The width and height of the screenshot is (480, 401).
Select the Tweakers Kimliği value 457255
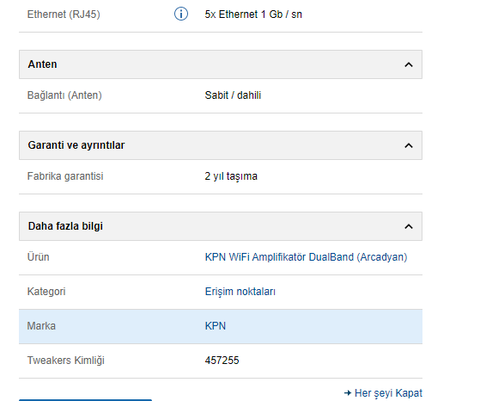(x=222, y=360)
